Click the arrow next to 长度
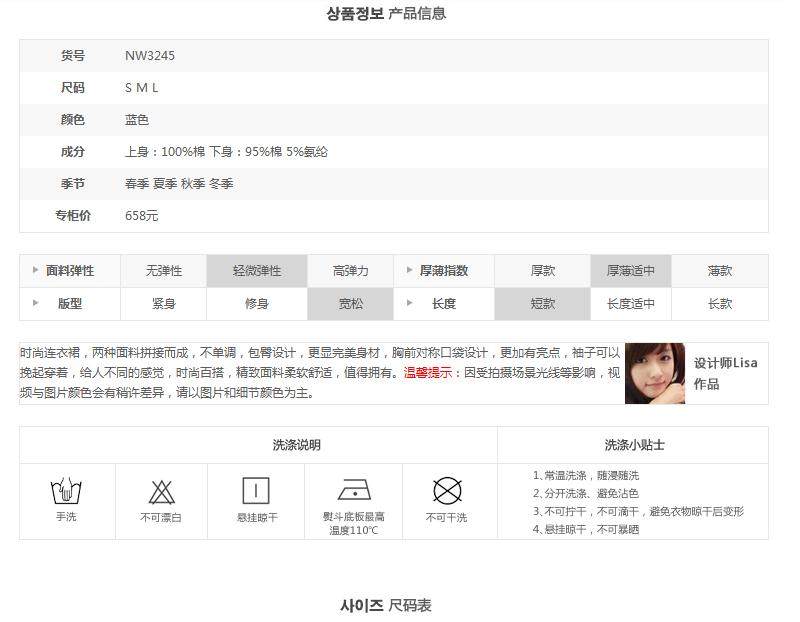Viewport: 800px width, 622px height. 409,304
